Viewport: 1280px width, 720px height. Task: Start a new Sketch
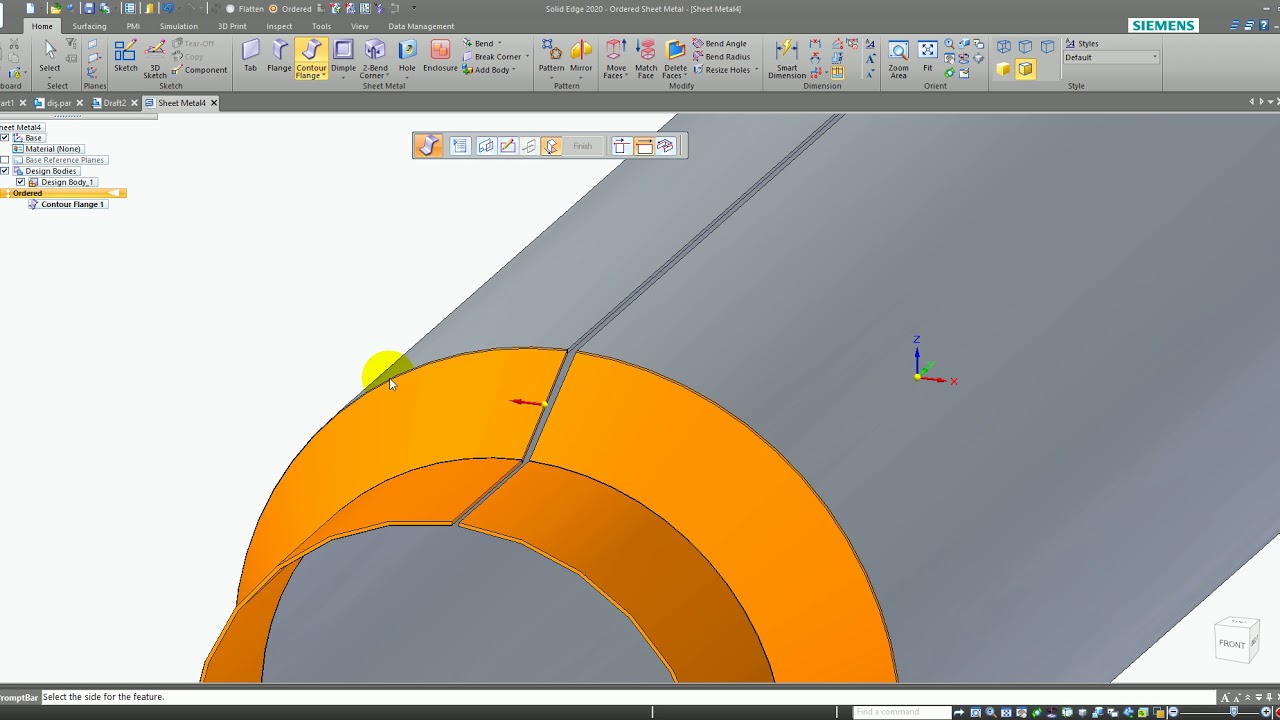click(x=126, y=56)
